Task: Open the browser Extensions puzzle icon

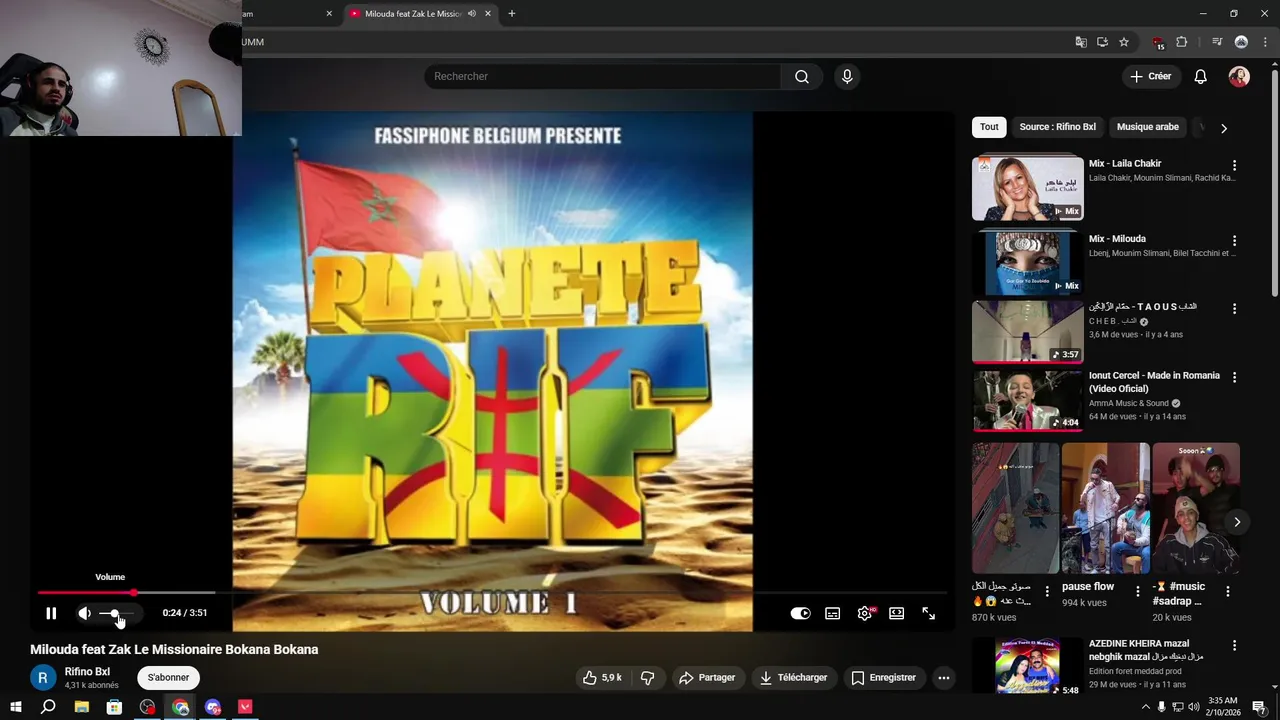Action: 1182,42
